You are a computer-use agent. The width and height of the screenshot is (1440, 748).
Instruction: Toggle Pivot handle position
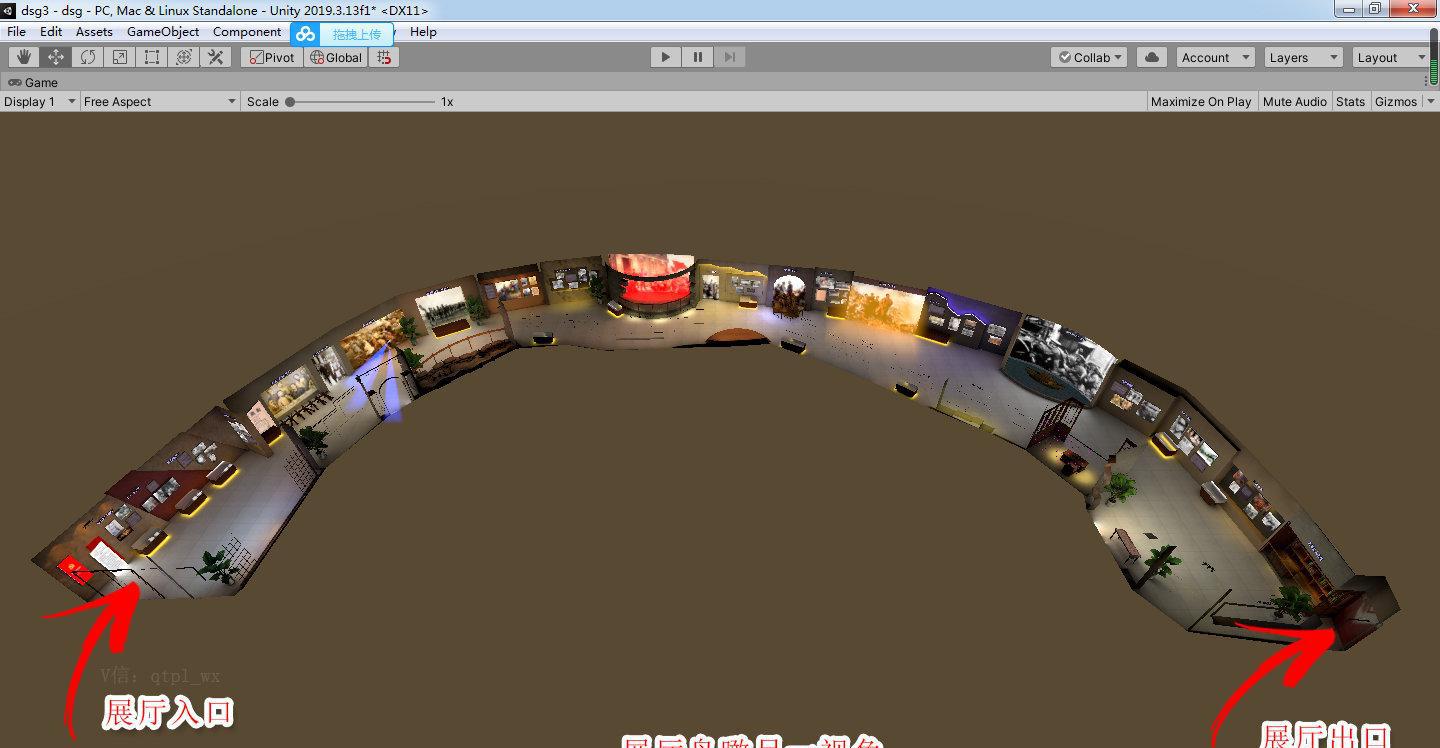tap(272, 57)
